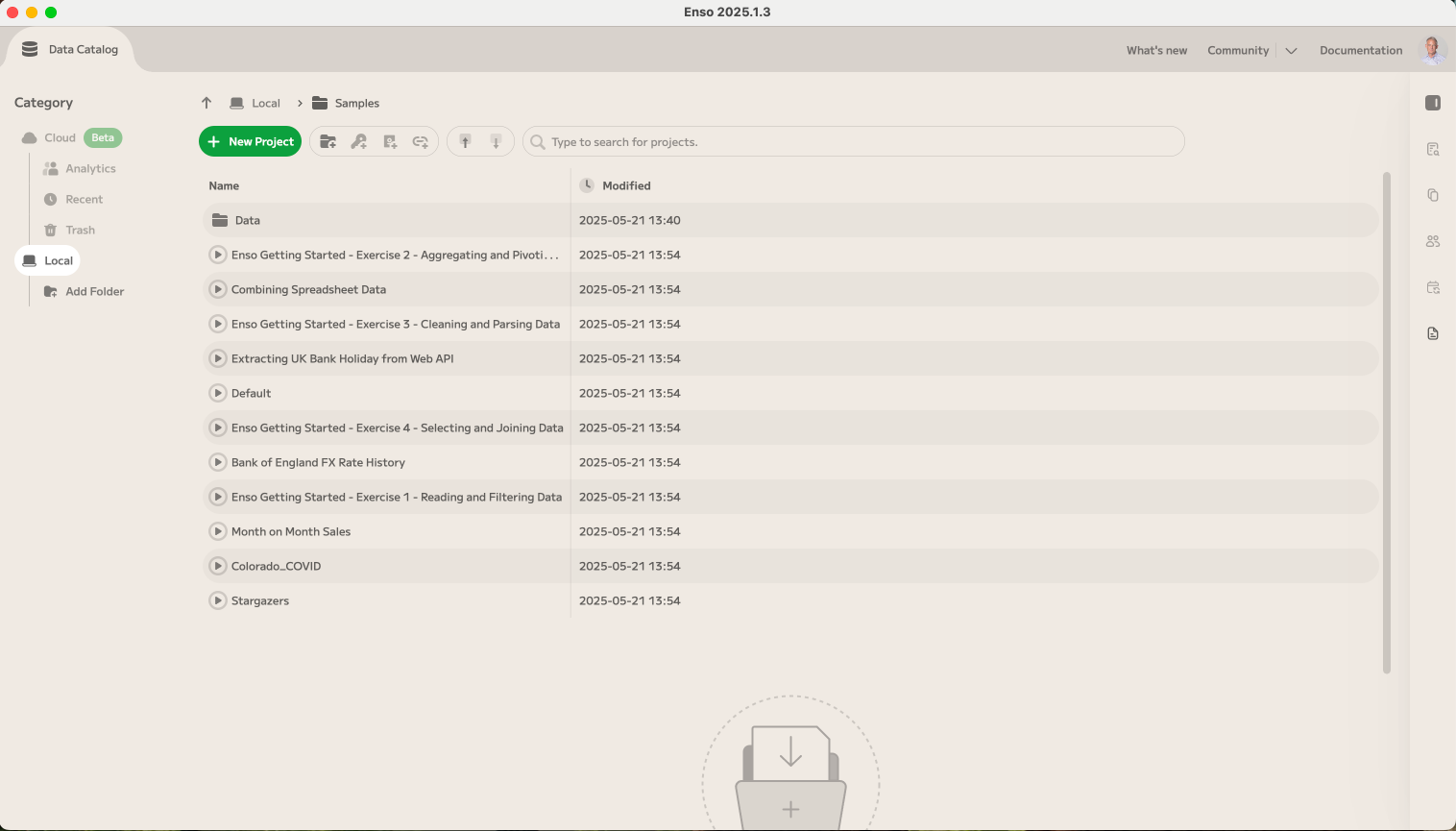The image size is (1456, 831).
Task: Run the Month on Month Sales play icon
Action: coord(218,531)
